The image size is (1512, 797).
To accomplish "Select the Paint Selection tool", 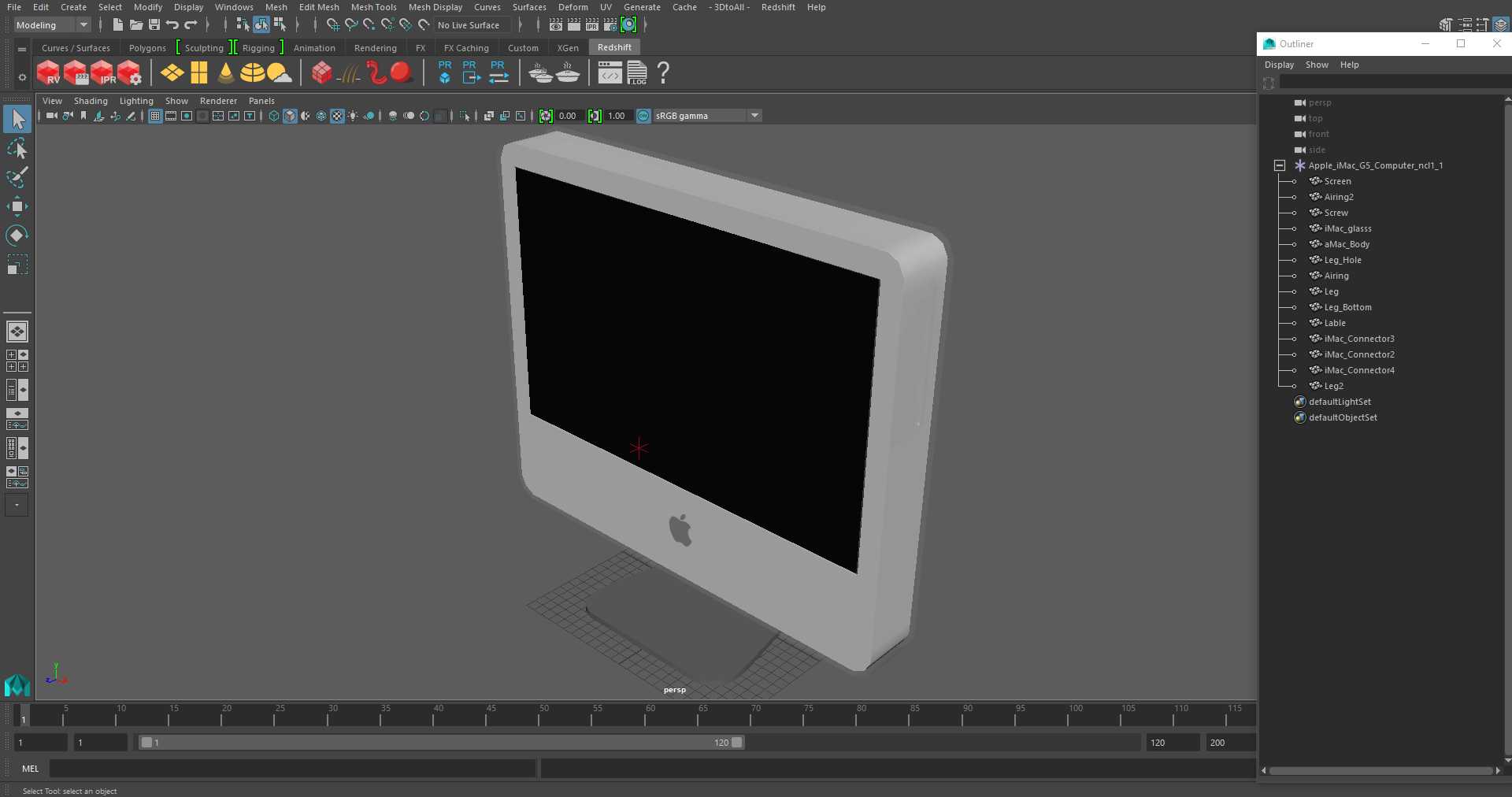I will (17, 177).
